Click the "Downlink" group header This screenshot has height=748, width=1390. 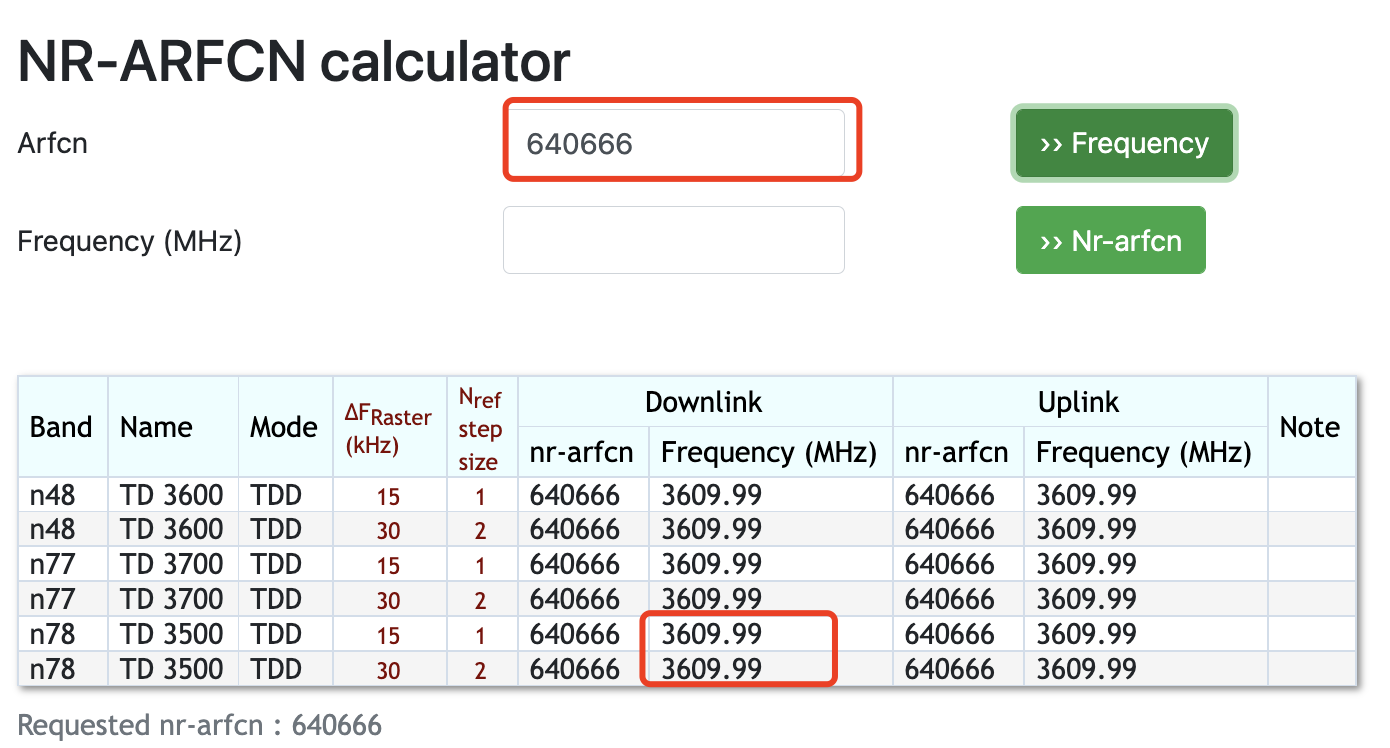(704, 402)
